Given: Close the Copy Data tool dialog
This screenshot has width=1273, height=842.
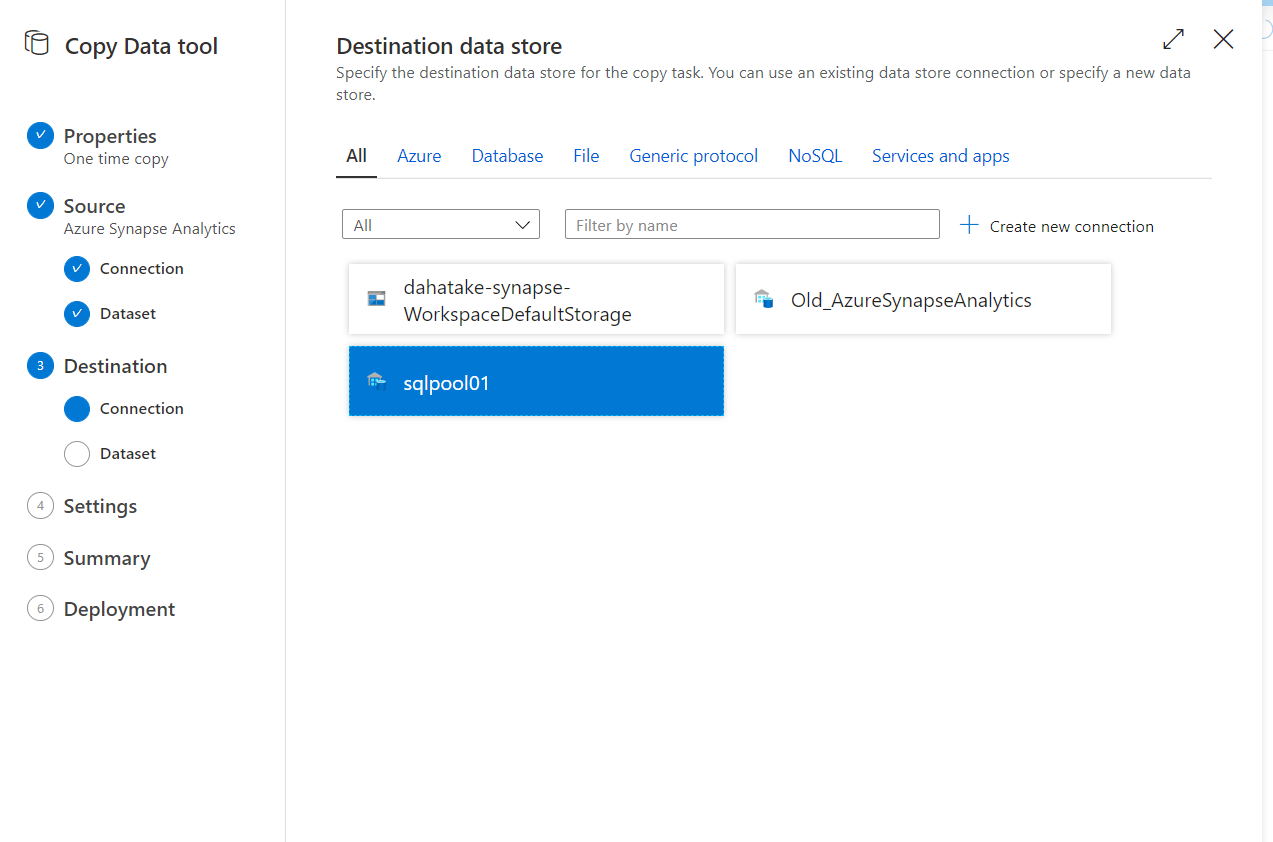Looking at the screenshot, I should tap(1223, 39).
